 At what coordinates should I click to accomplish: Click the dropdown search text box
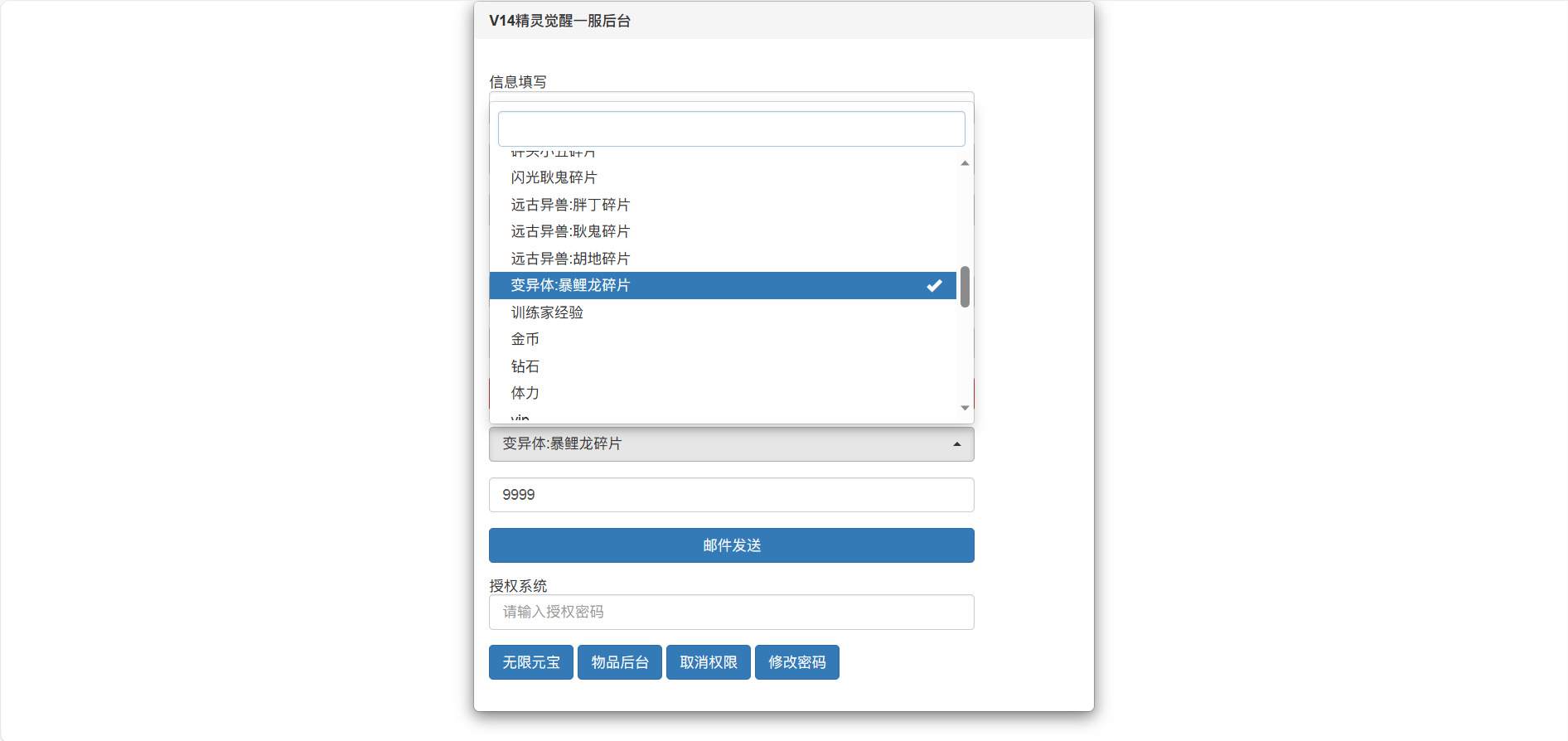tap(731, 129)
